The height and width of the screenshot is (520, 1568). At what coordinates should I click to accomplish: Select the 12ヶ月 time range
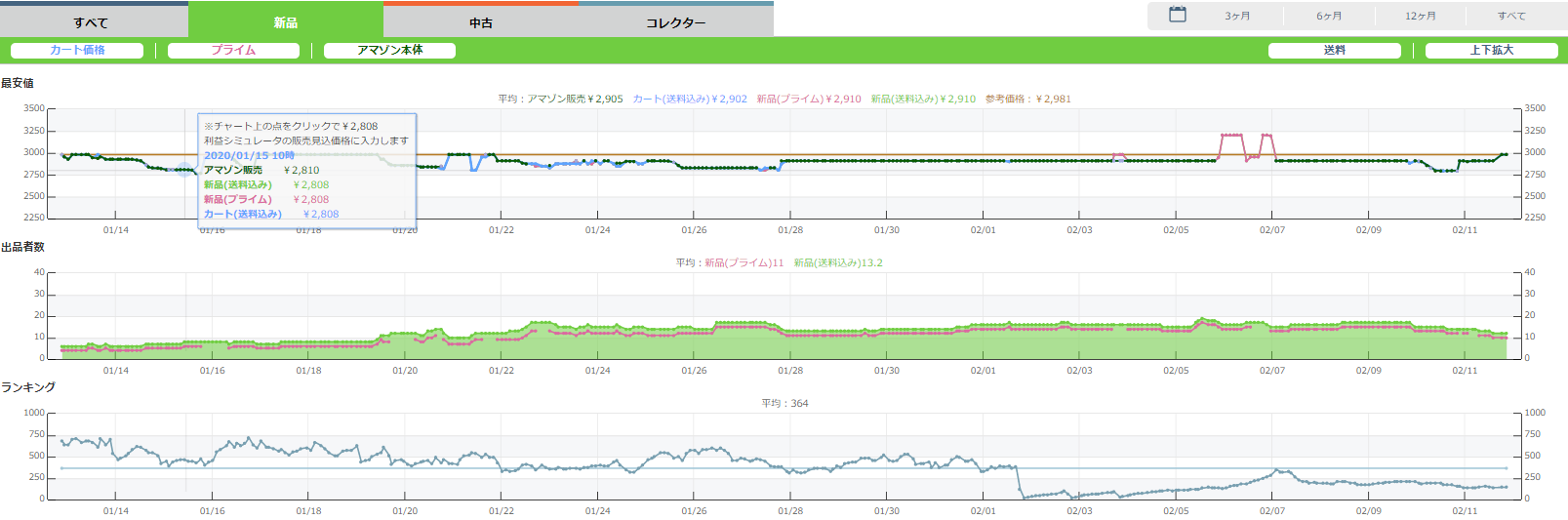point(1421,16)
